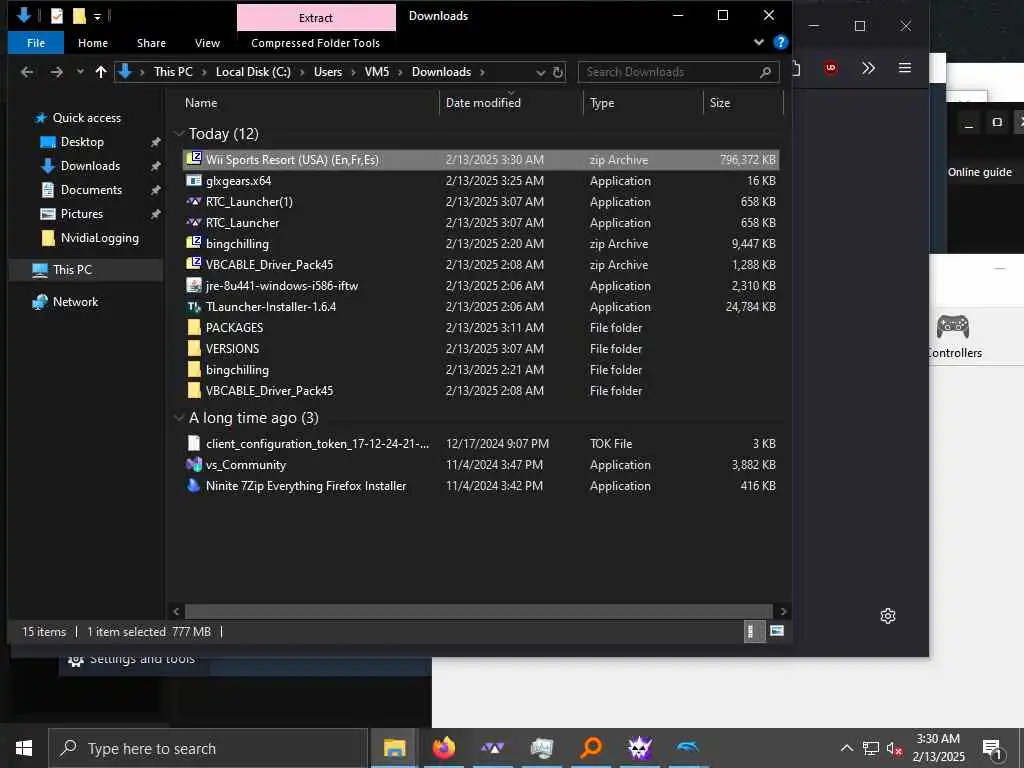
Task: Click This PC in the address breadcrumb
Action: click(173, 72)
